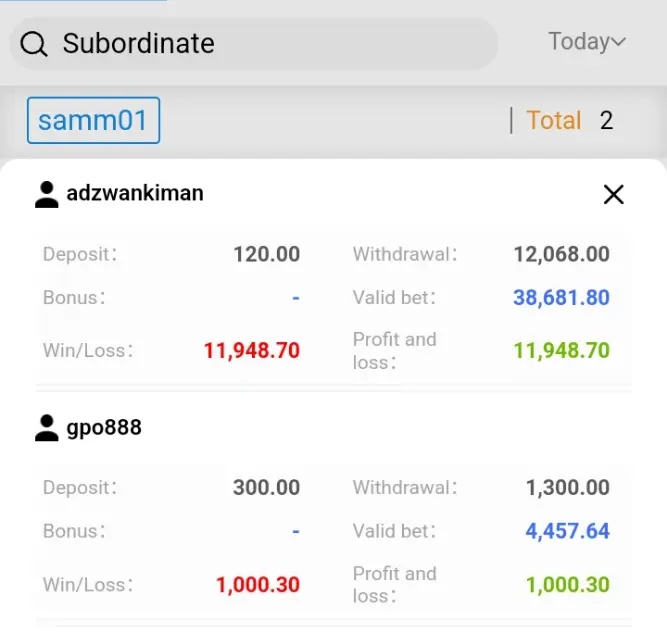Viewport: 667px width, 634px height.
Task: Click adzwankiman's valid bet value 38,681.80
Action: [x=561, y=297]
